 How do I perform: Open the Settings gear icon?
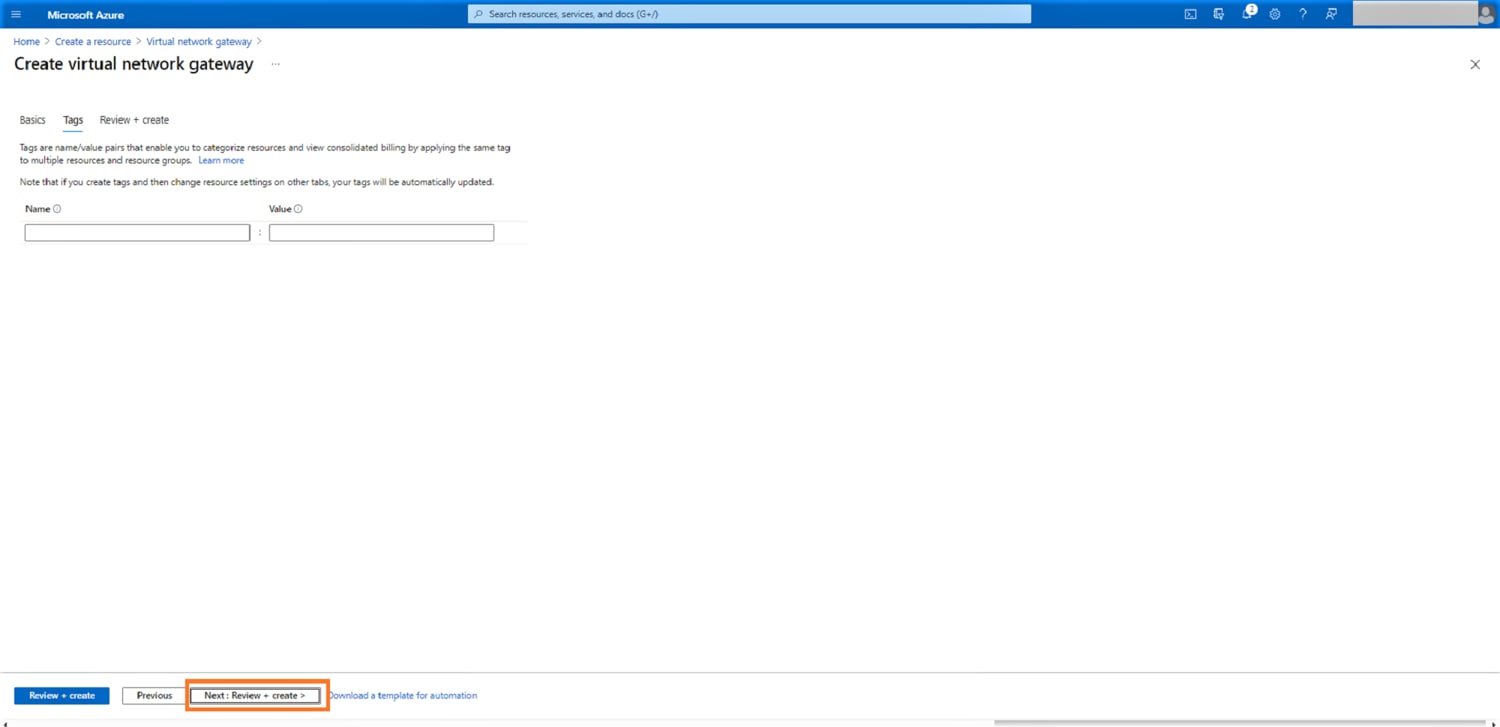1275,14
